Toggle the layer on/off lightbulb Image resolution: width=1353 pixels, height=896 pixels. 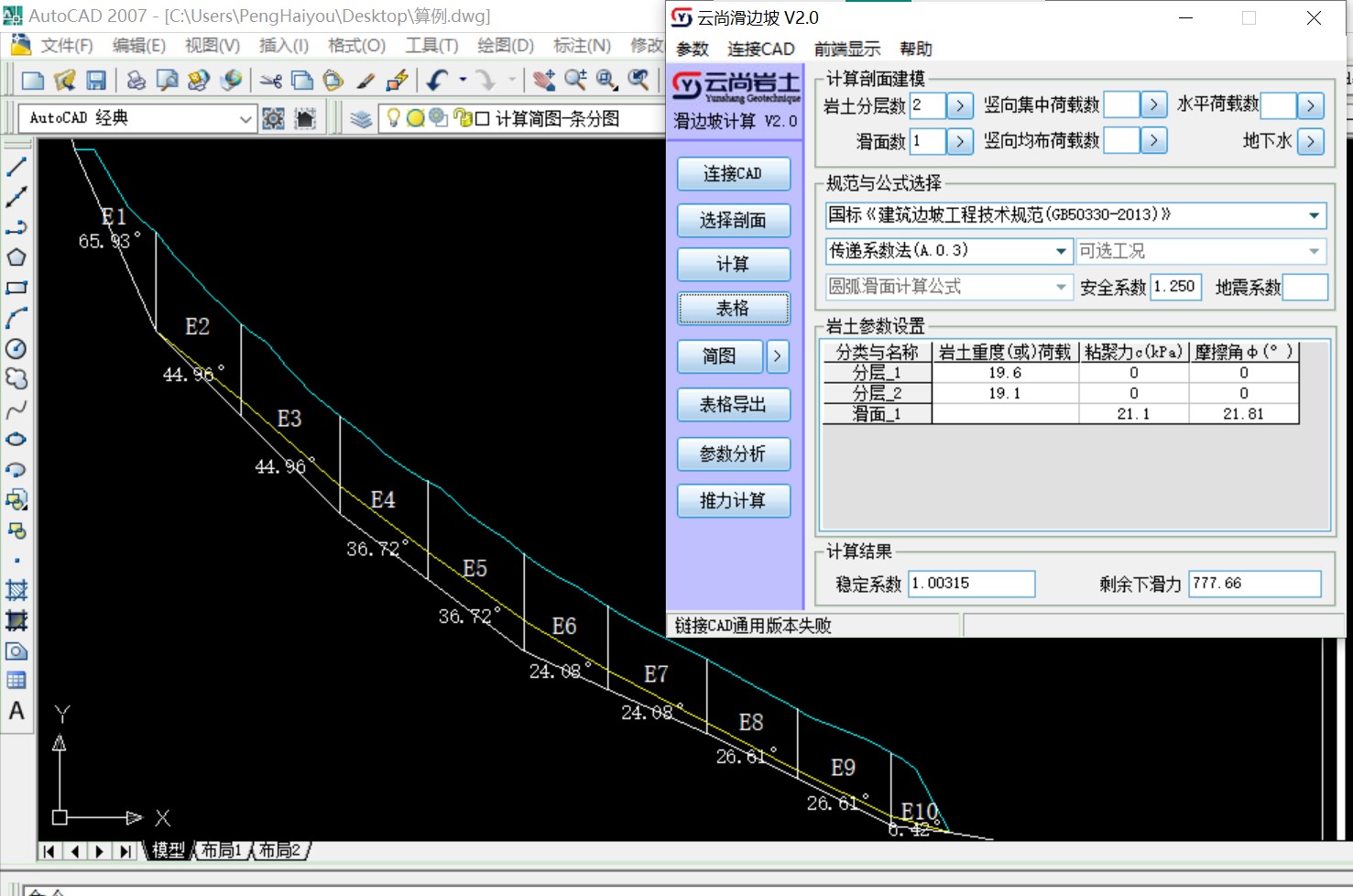pos(394,118)
